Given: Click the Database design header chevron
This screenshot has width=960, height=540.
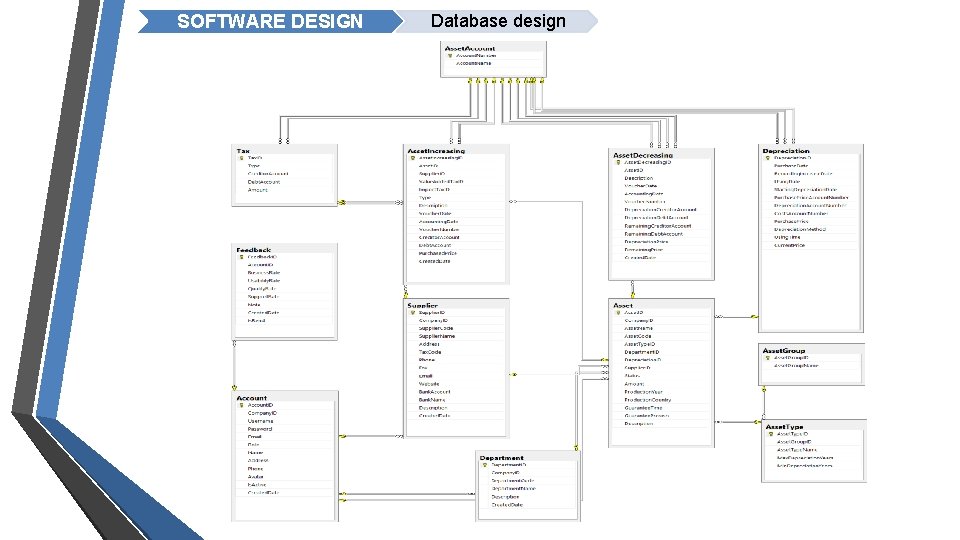Looking at the screenshot, I should coord(498,21).
